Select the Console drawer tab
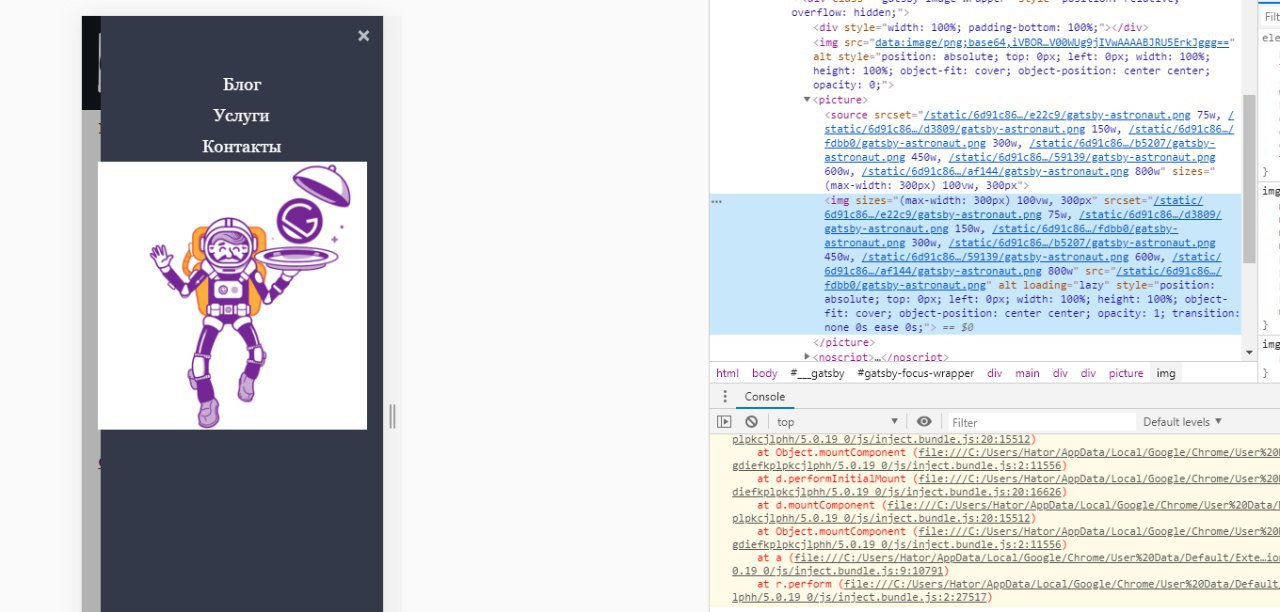 [765, 397]
